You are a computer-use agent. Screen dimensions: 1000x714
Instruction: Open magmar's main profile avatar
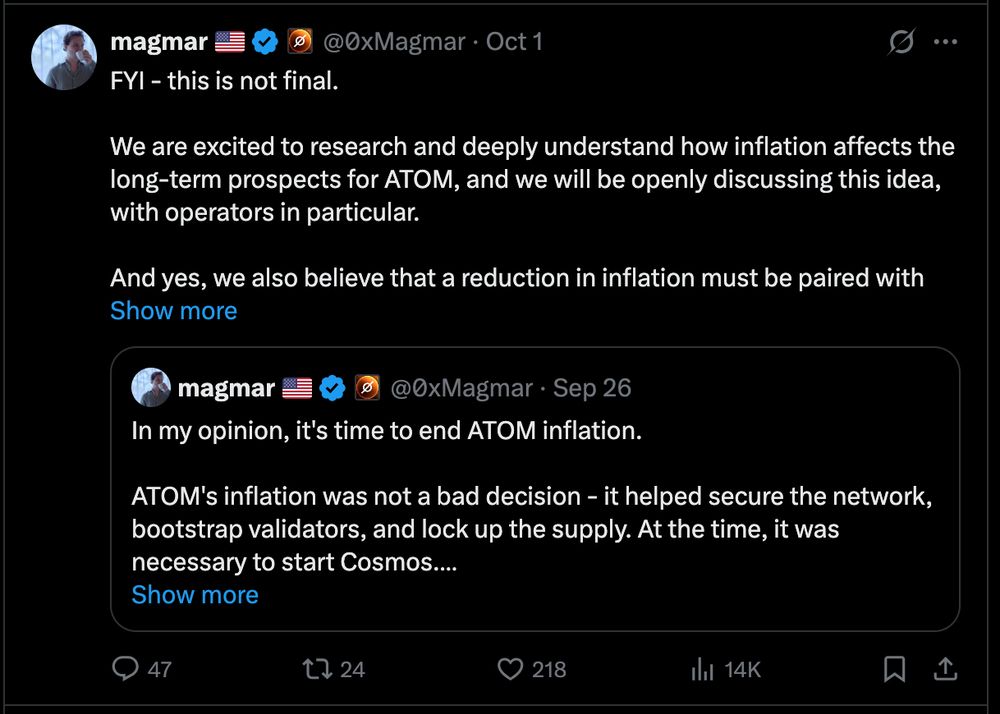click(66, 55)
